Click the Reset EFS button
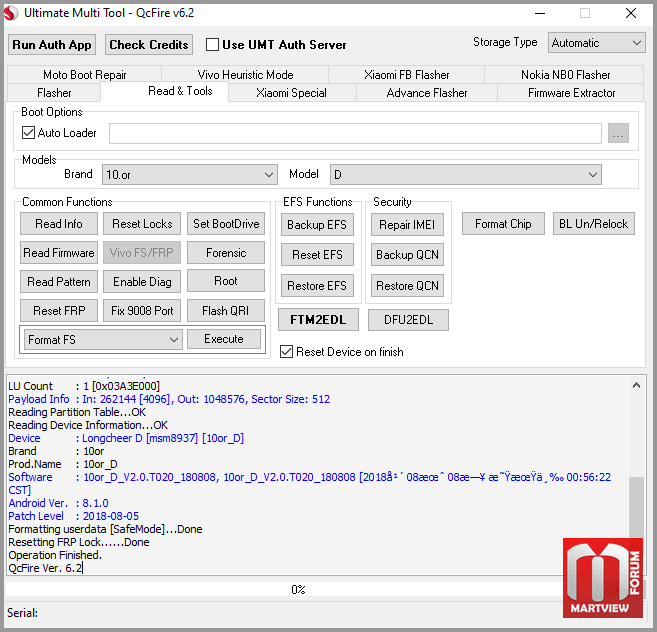657x632 pixels. 317,255
